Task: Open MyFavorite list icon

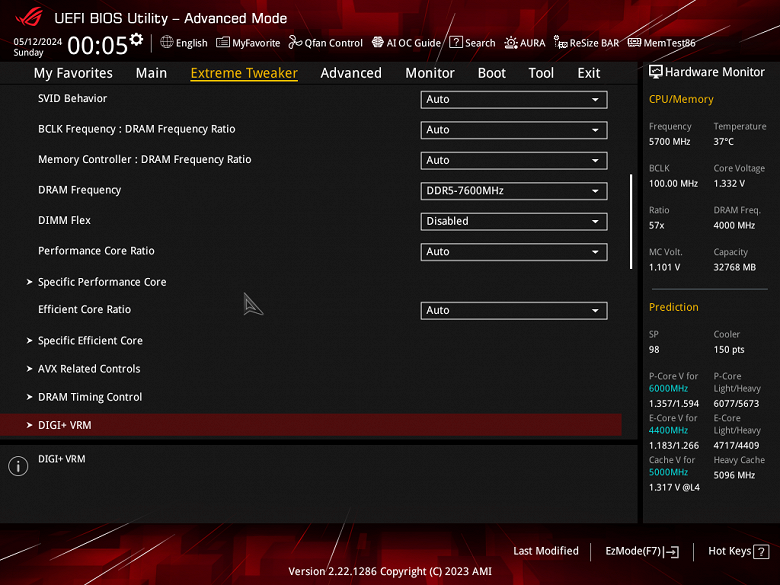Action: [x=223, y=42]
